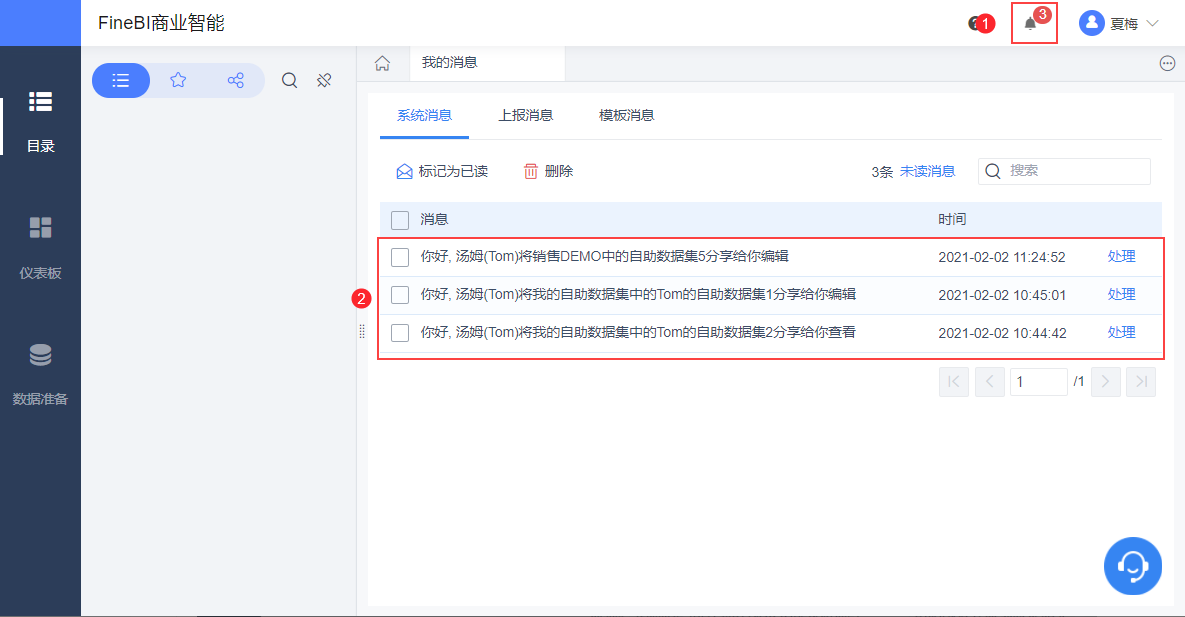The width and height of the screenshot is (1185, 617).
Task: Click timestamp 2021-02-02 10:45:01
Action: pyautogui.click(x=1002, y=295)
